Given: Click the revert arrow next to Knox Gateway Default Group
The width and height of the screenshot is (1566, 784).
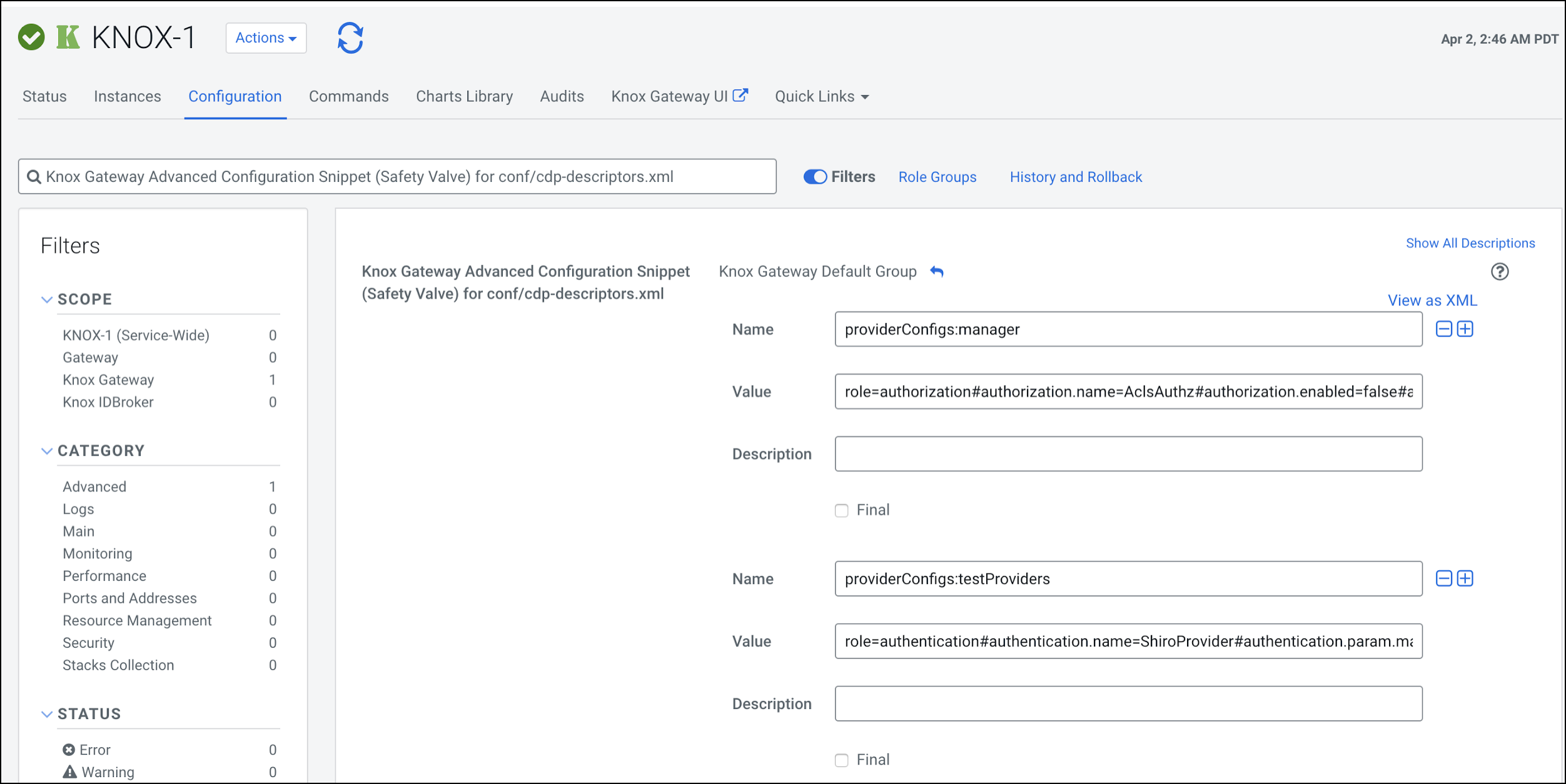Looking at the screenshot, I should tap(936, 271).
